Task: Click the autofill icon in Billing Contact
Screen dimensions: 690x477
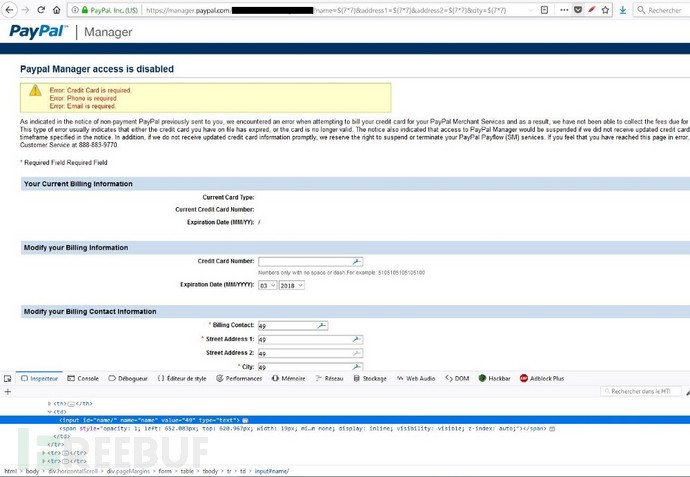Action: [x=321, y=326]
